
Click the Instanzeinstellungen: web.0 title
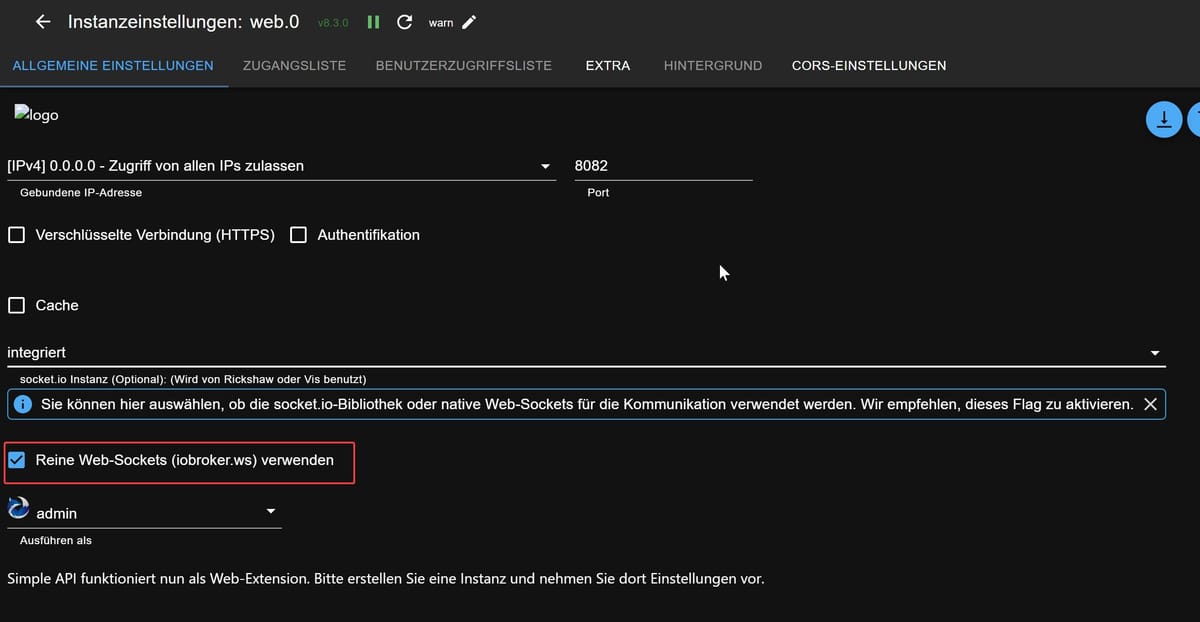[x=184, y=22]
